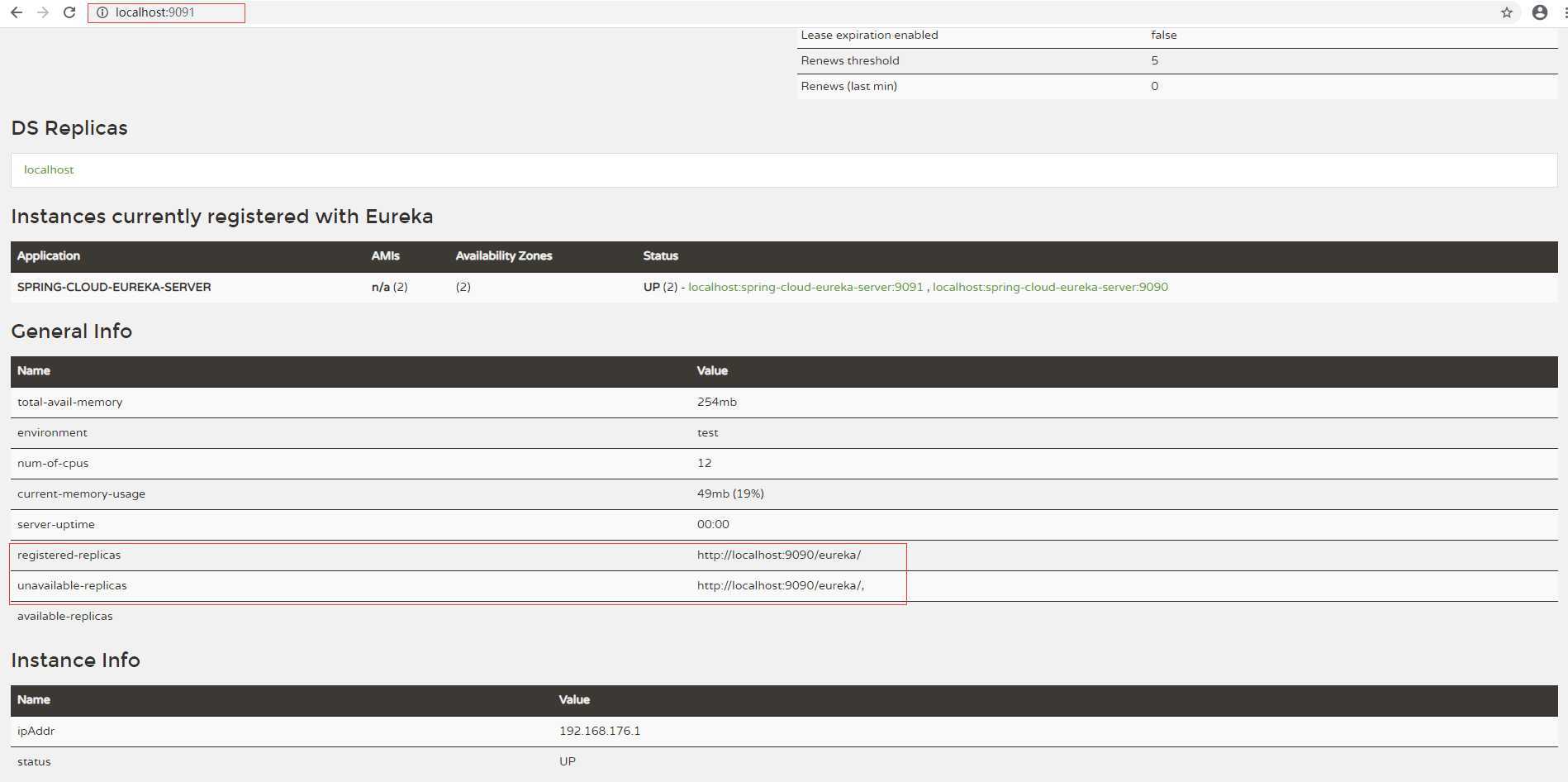The height and width of the screenshot is (782, 1568).
Task: Click the Status column header of instances table
Action: [x=661, y=255]
